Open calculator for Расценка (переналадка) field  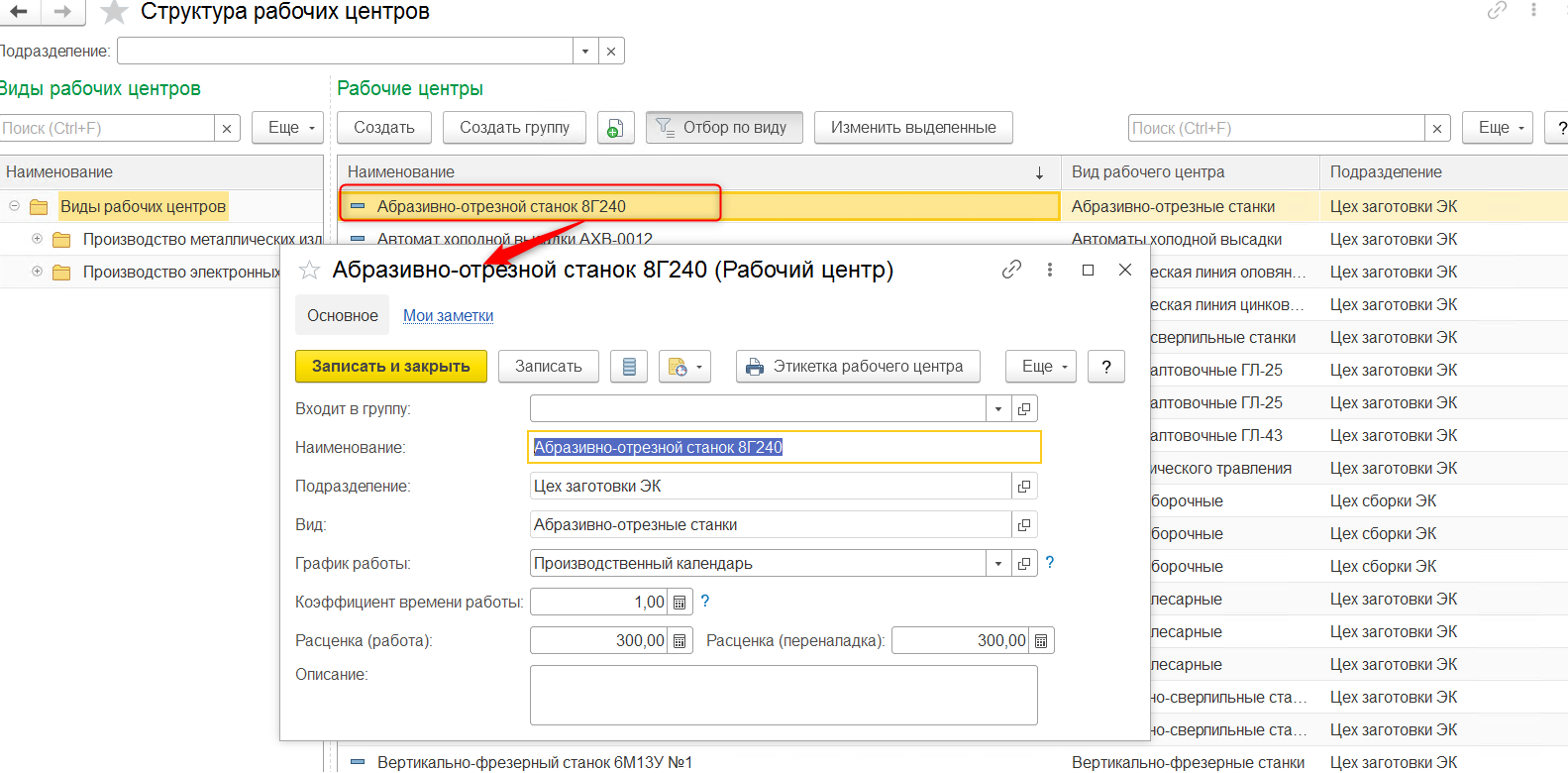(x=1041, y=641)
